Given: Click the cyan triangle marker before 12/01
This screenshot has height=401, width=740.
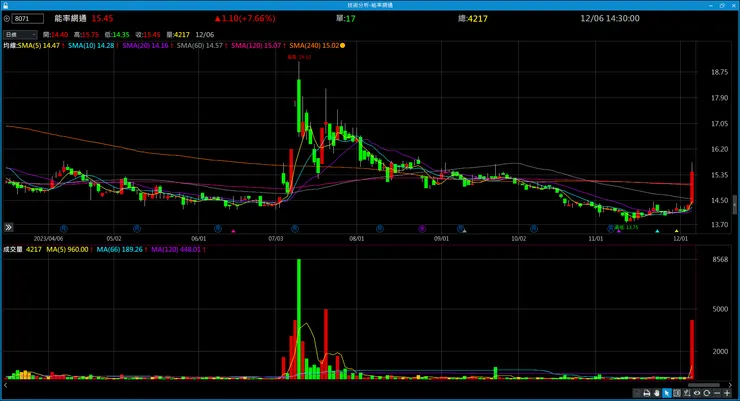Looking at the screenshot, I should tap(657, 231).
